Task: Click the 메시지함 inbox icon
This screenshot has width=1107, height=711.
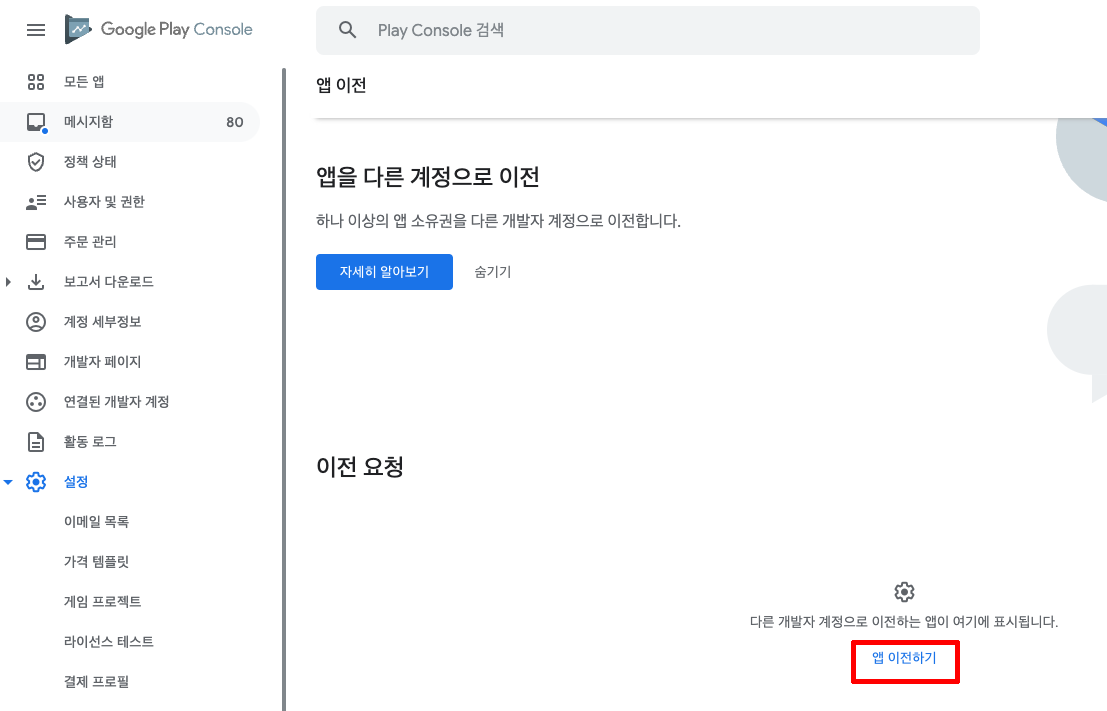Action: (36, 122)
